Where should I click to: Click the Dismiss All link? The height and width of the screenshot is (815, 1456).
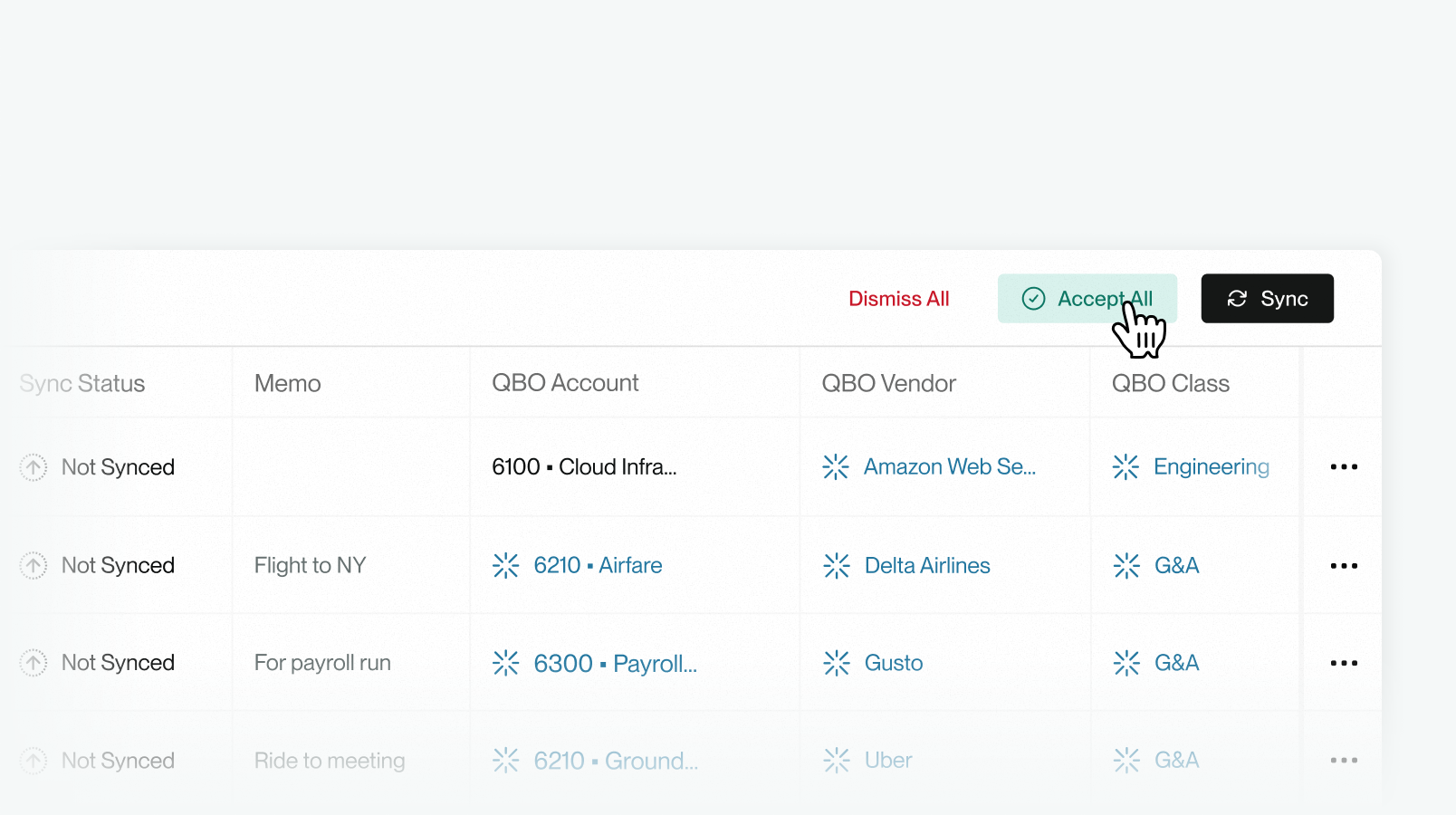[898, 299]
